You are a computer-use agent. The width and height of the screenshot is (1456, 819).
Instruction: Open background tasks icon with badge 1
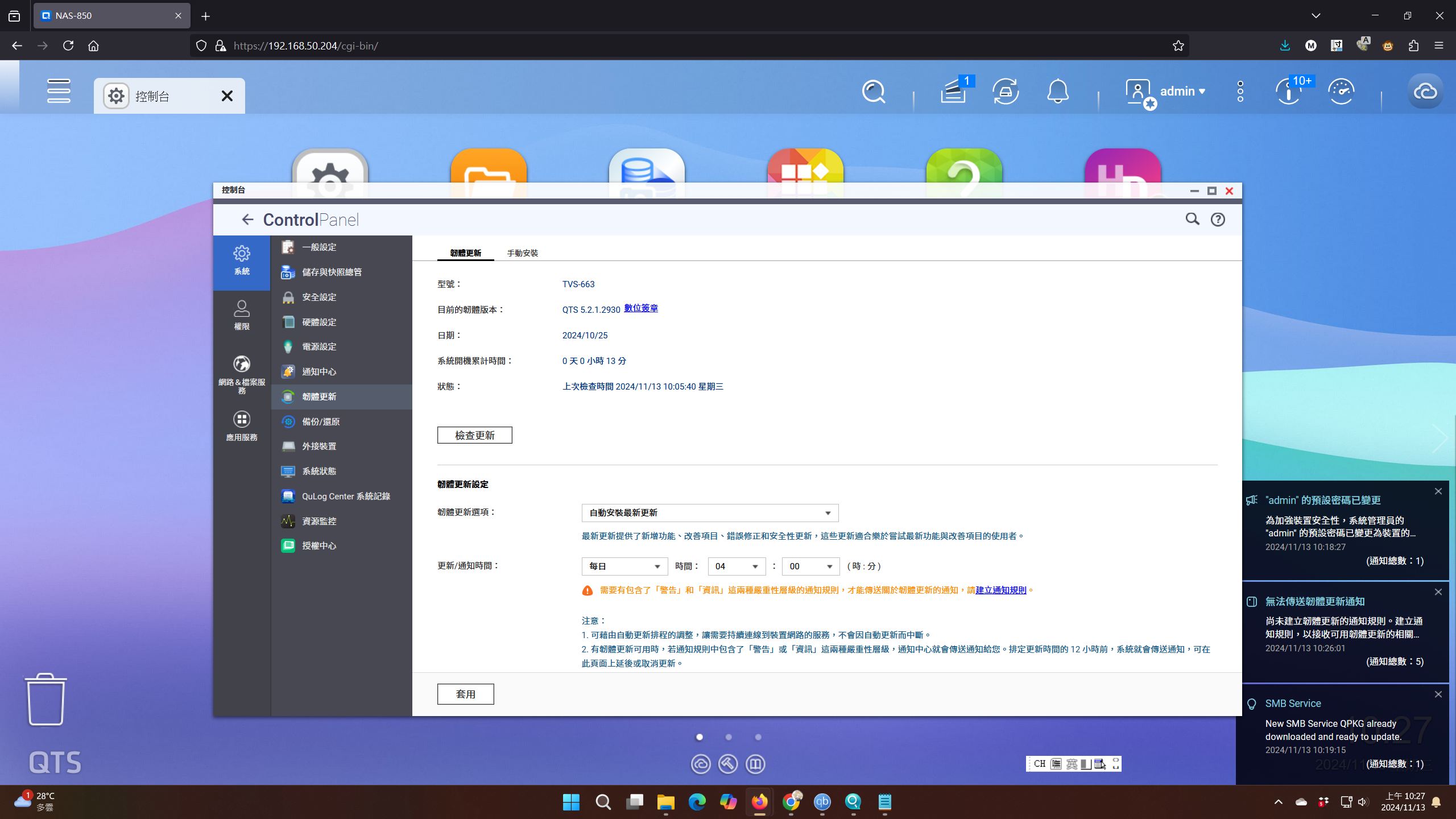click(x=954, y=91)
